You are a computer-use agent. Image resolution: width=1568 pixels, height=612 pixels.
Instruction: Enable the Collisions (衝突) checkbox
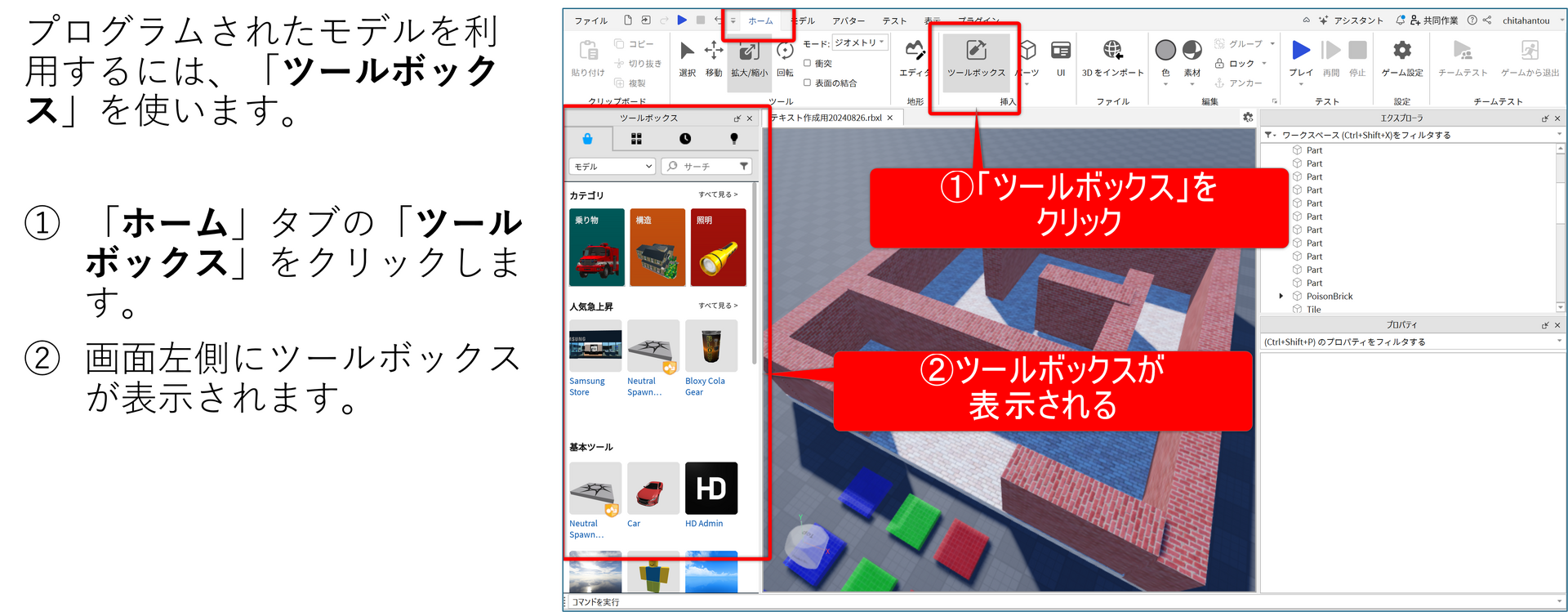click(807, 63)
